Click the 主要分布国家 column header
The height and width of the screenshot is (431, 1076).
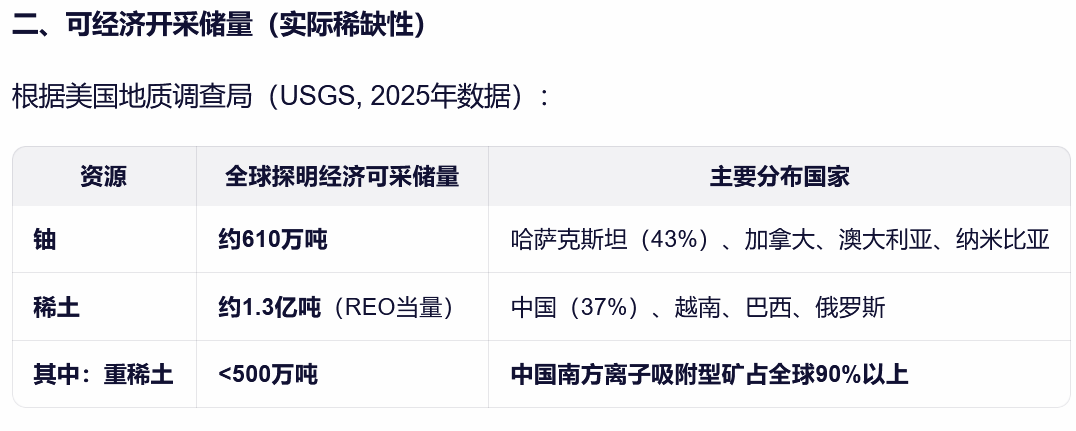point(779,177)
